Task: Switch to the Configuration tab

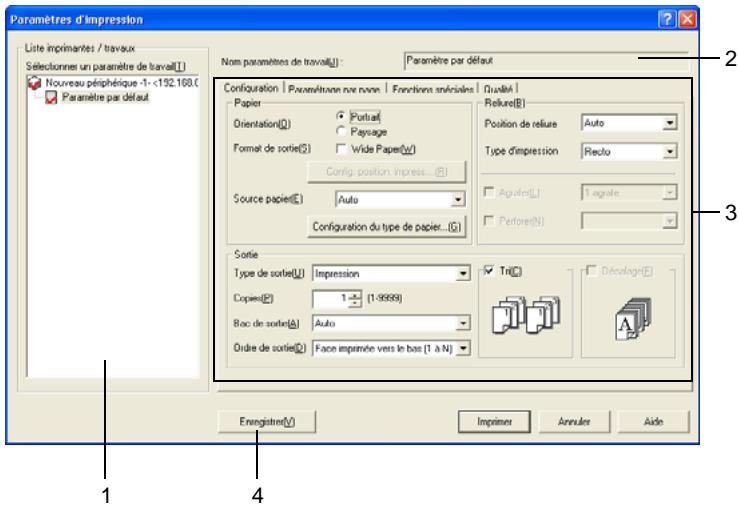Action: (251, 88)
